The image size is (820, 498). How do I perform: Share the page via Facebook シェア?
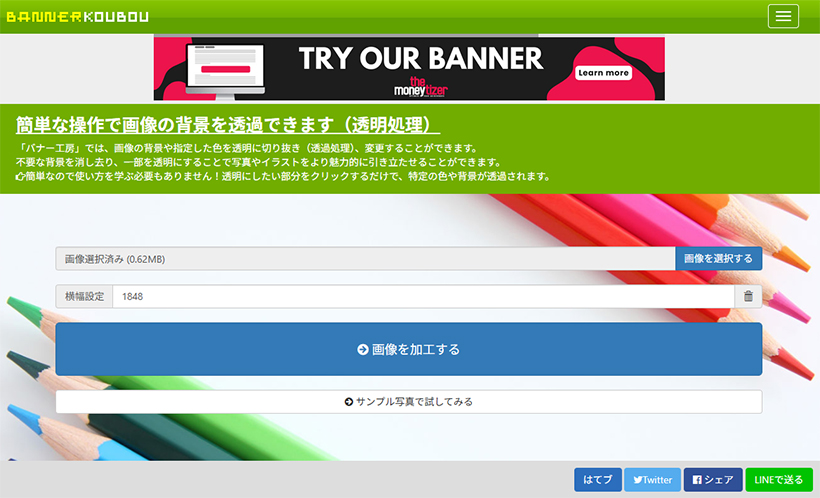click(x=713, y=480)
